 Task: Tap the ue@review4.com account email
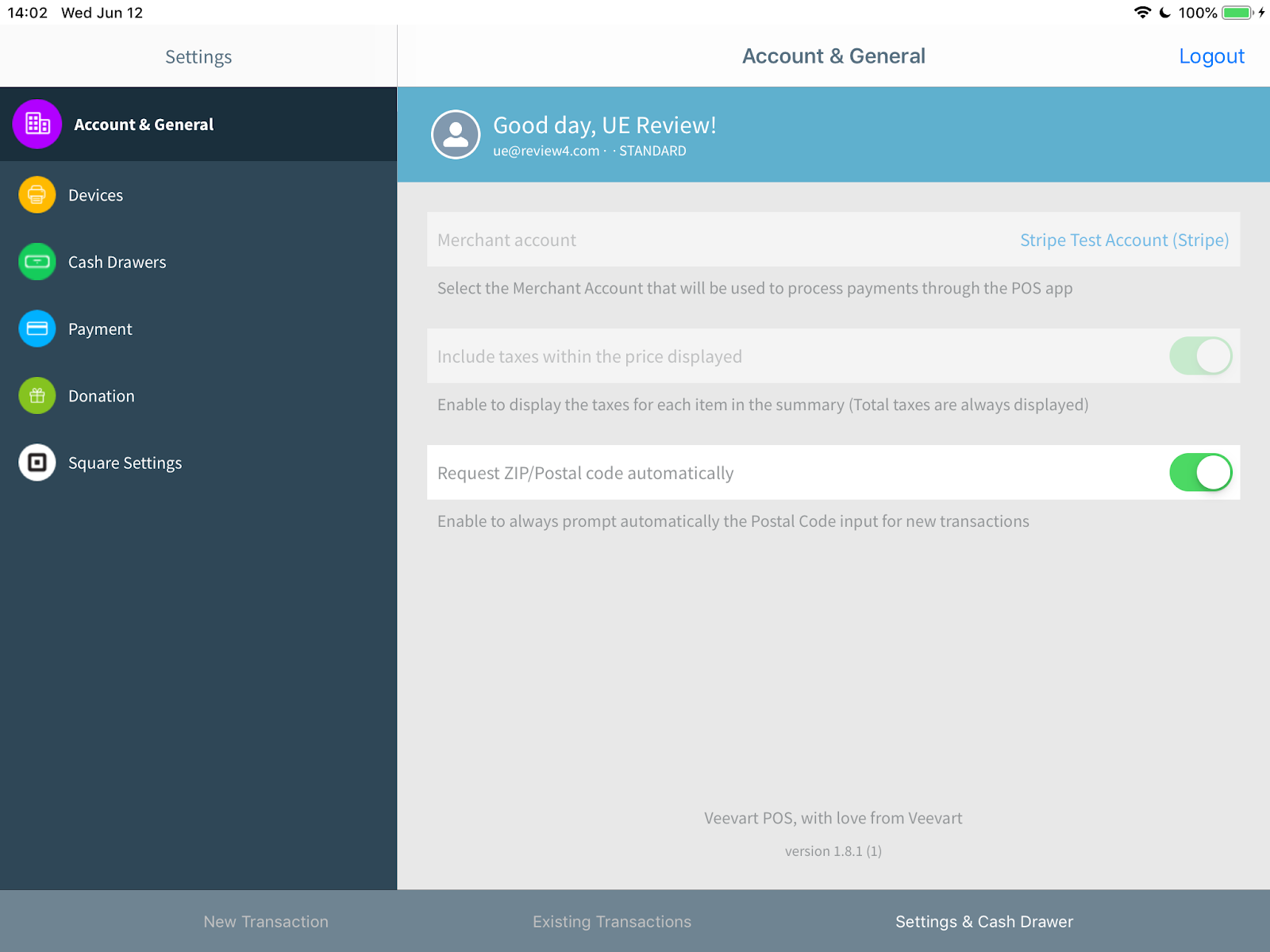[x=545, y=151]
